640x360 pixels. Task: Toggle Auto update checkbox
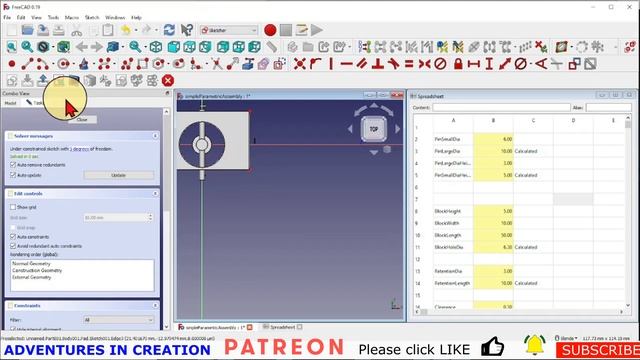pos(13,175)
